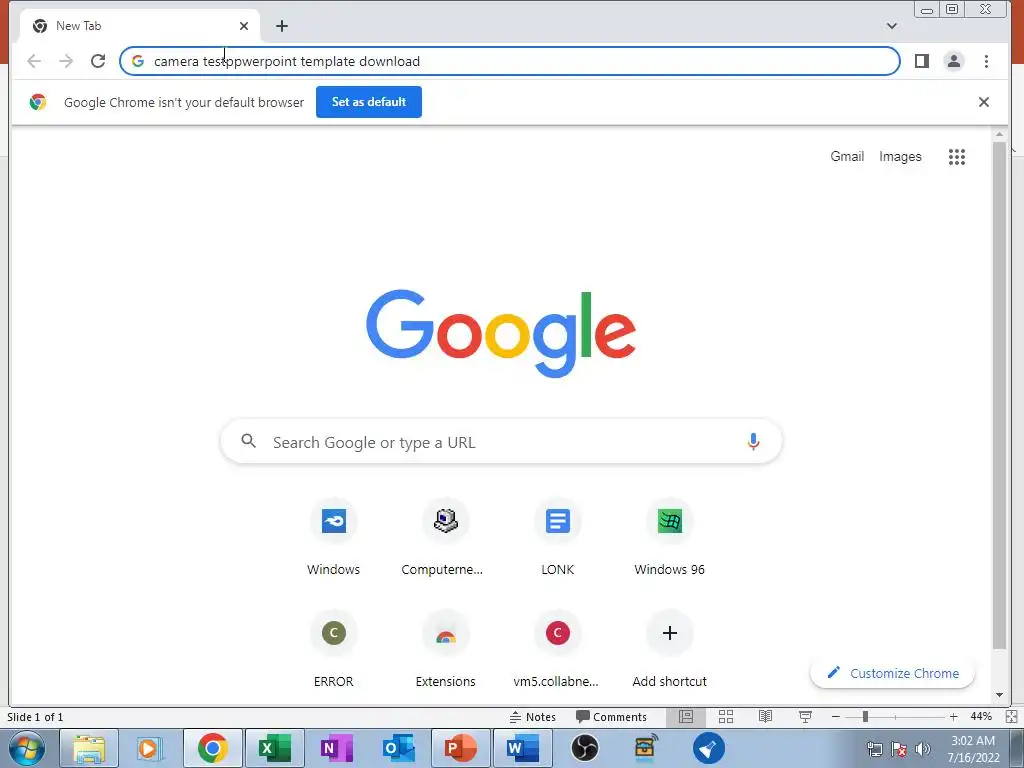Viewport: 1024px width, 768px height.
Task: Close the New Tab tab
Action: point(244,26)
